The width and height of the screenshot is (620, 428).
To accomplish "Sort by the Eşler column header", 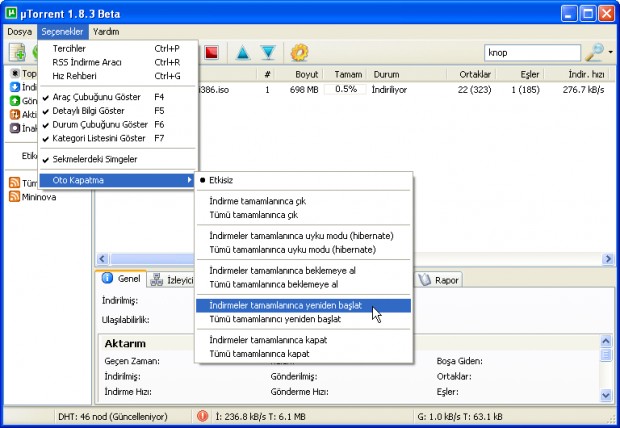I will click(x=520, y=74).
